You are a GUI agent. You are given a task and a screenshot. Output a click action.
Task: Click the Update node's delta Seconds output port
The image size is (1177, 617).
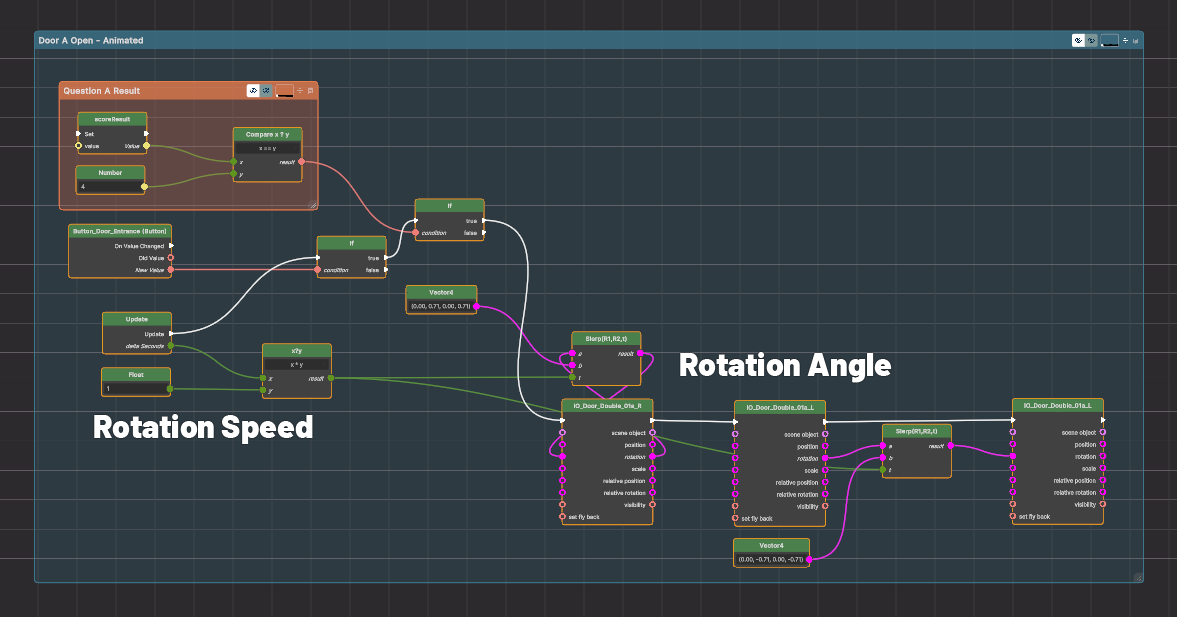171,346
